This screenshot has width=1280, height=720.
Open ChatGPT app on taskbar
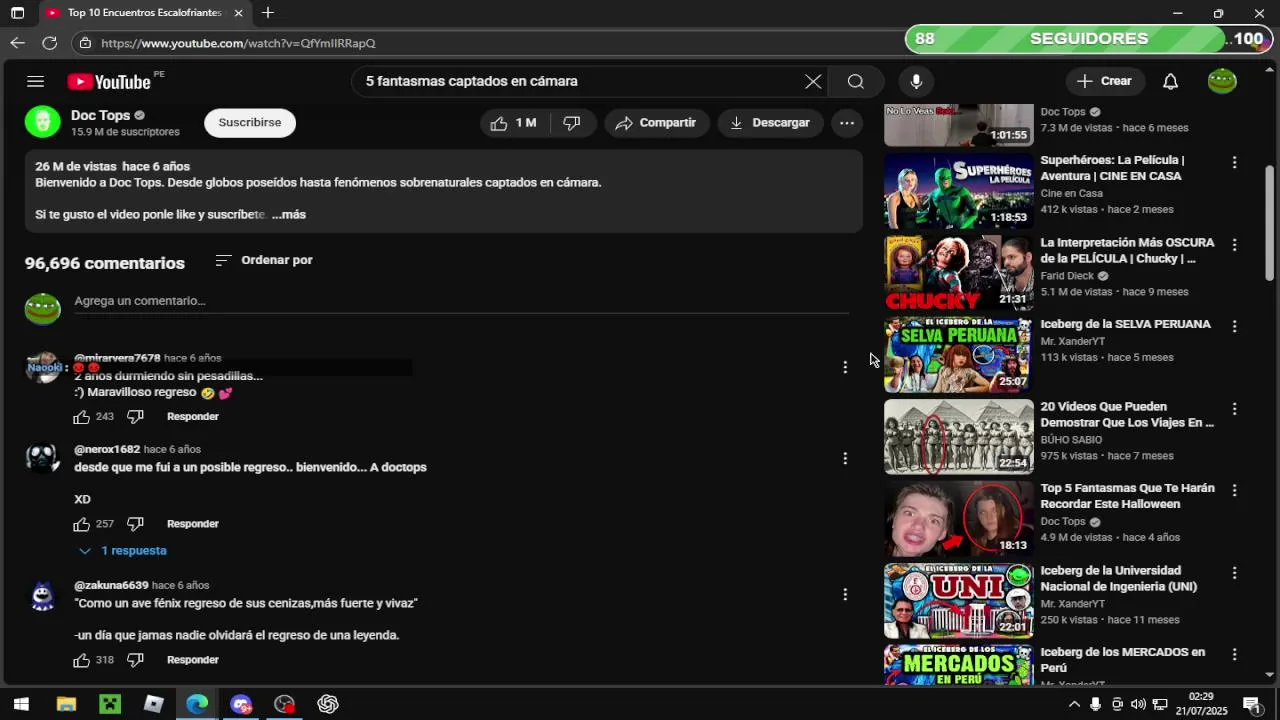[x=328, y=704]
